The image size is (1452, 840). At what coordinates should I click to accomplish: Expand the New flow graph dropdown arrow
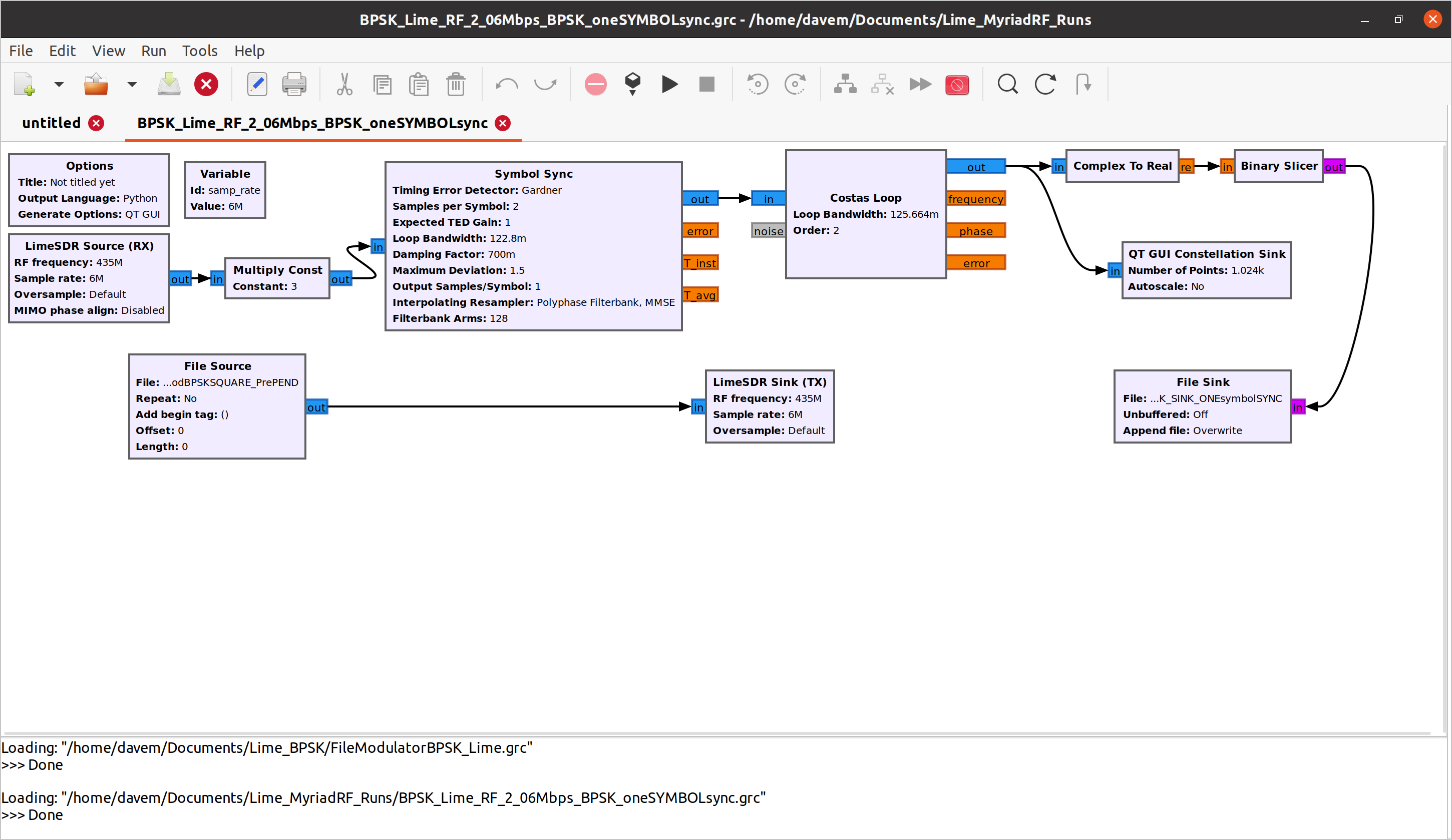pyautogui.click(x=59, y=85)
